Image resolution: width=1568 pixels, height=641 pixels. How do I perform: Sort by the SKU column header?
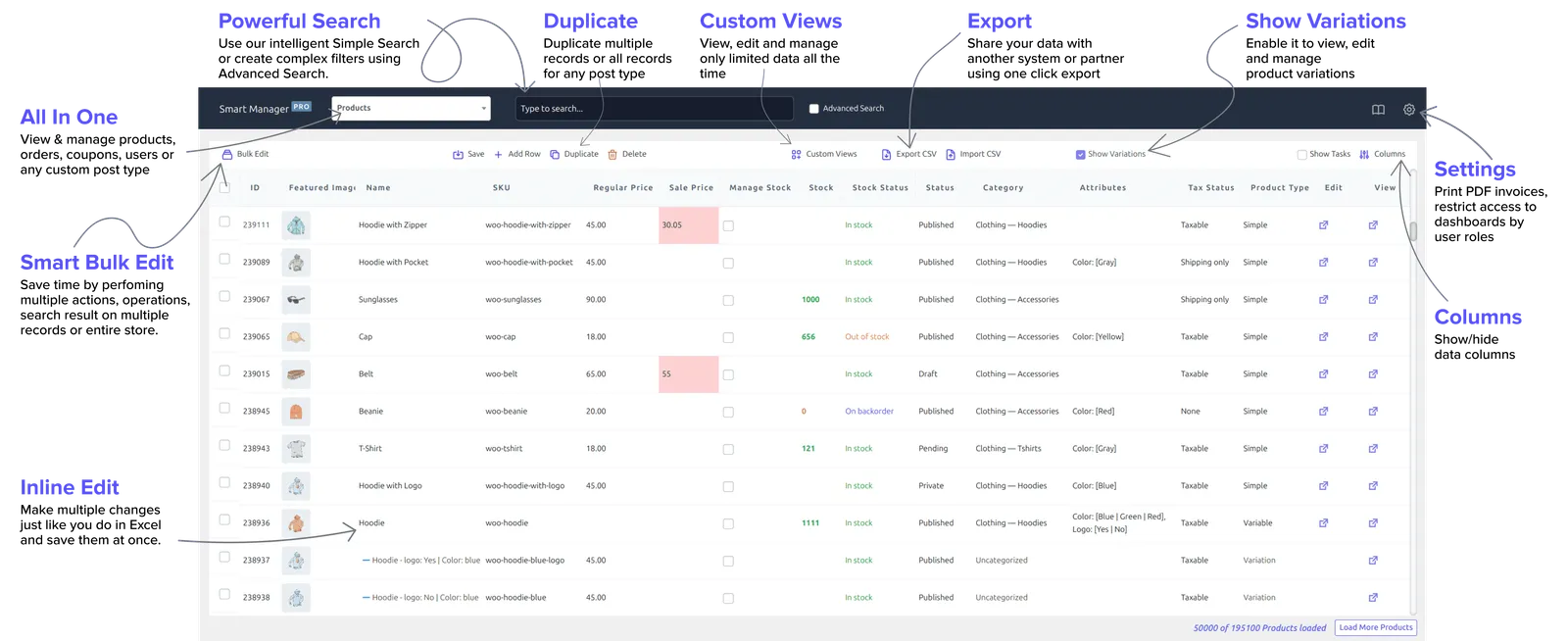(x=501, y=188)
